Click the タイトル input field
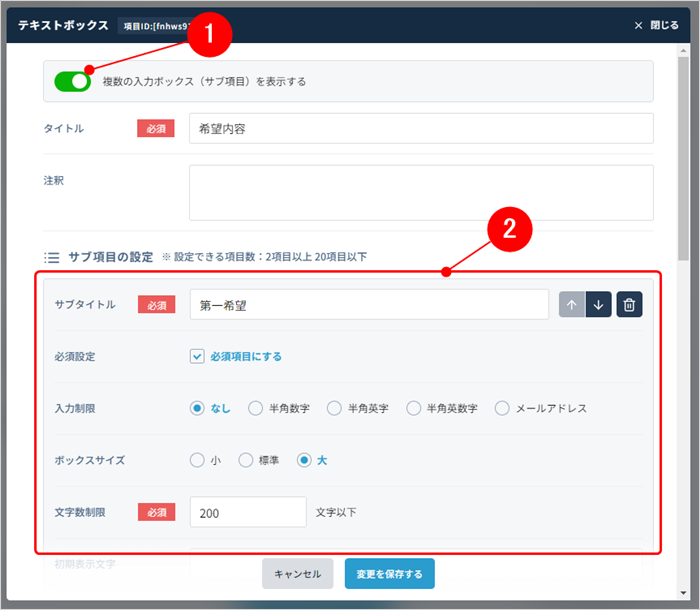The height and width of the screenshot is (610, 700). coord(421,129)
